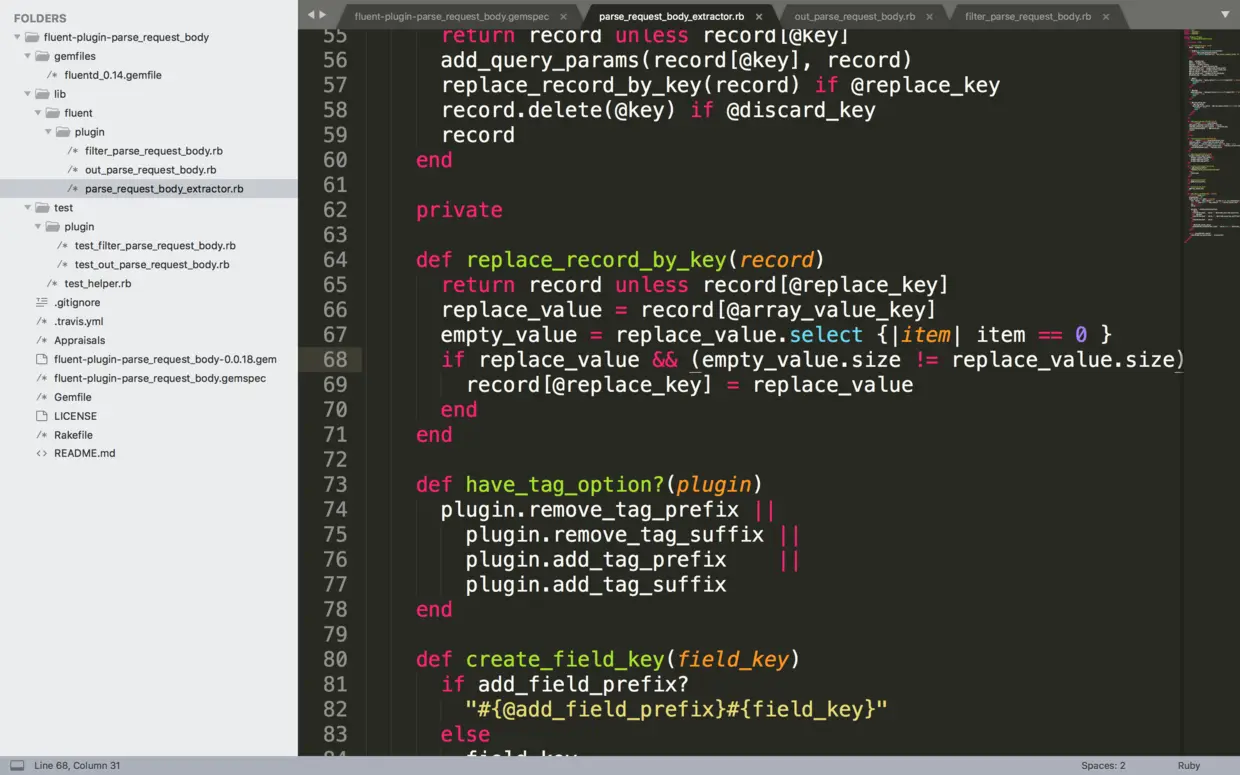Click create_field_key method name on line 80

click(x=565, y=660)
